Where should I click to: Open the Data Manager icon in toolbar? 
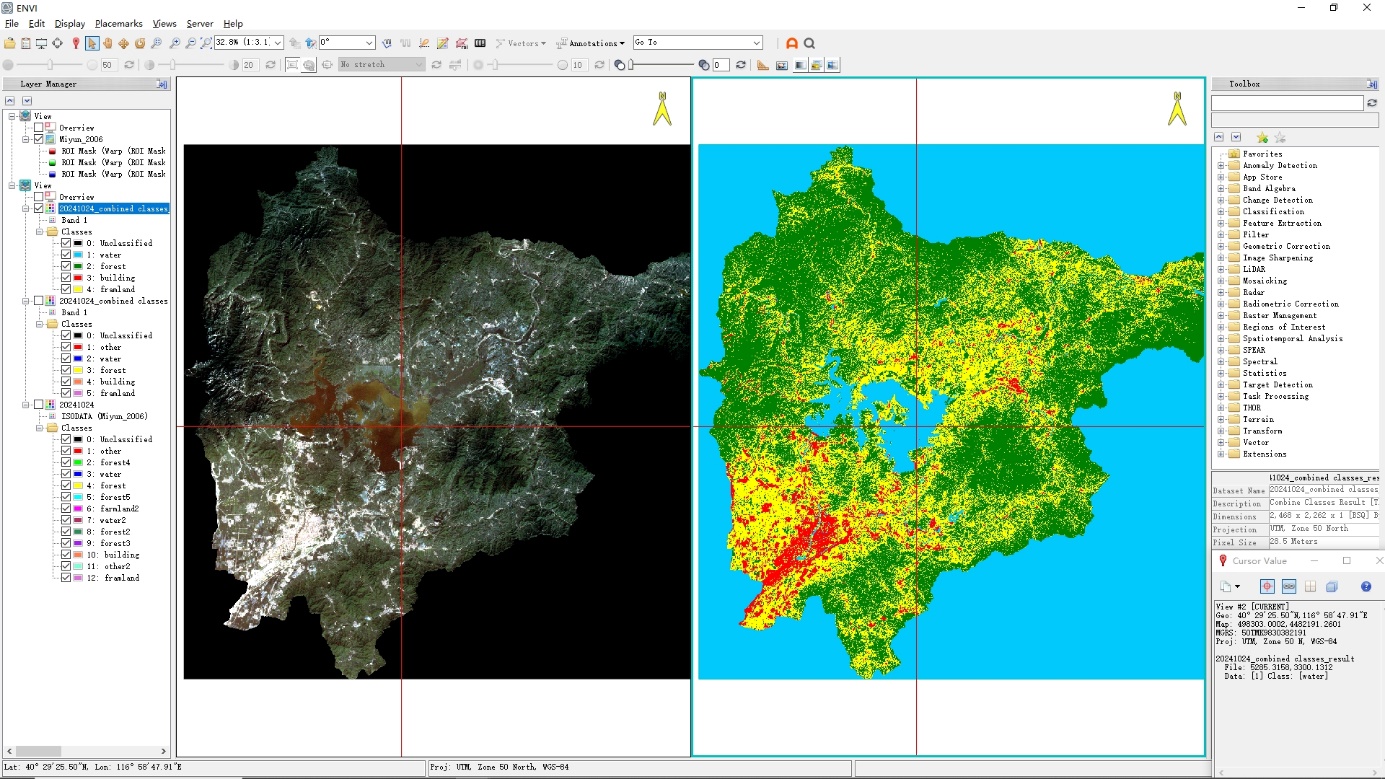tap(25, 43)
